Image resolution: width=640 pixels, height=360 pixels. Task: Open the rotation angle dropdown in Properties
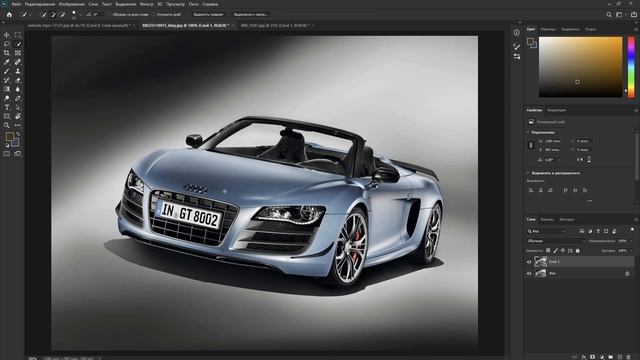[x=558, y=160]
